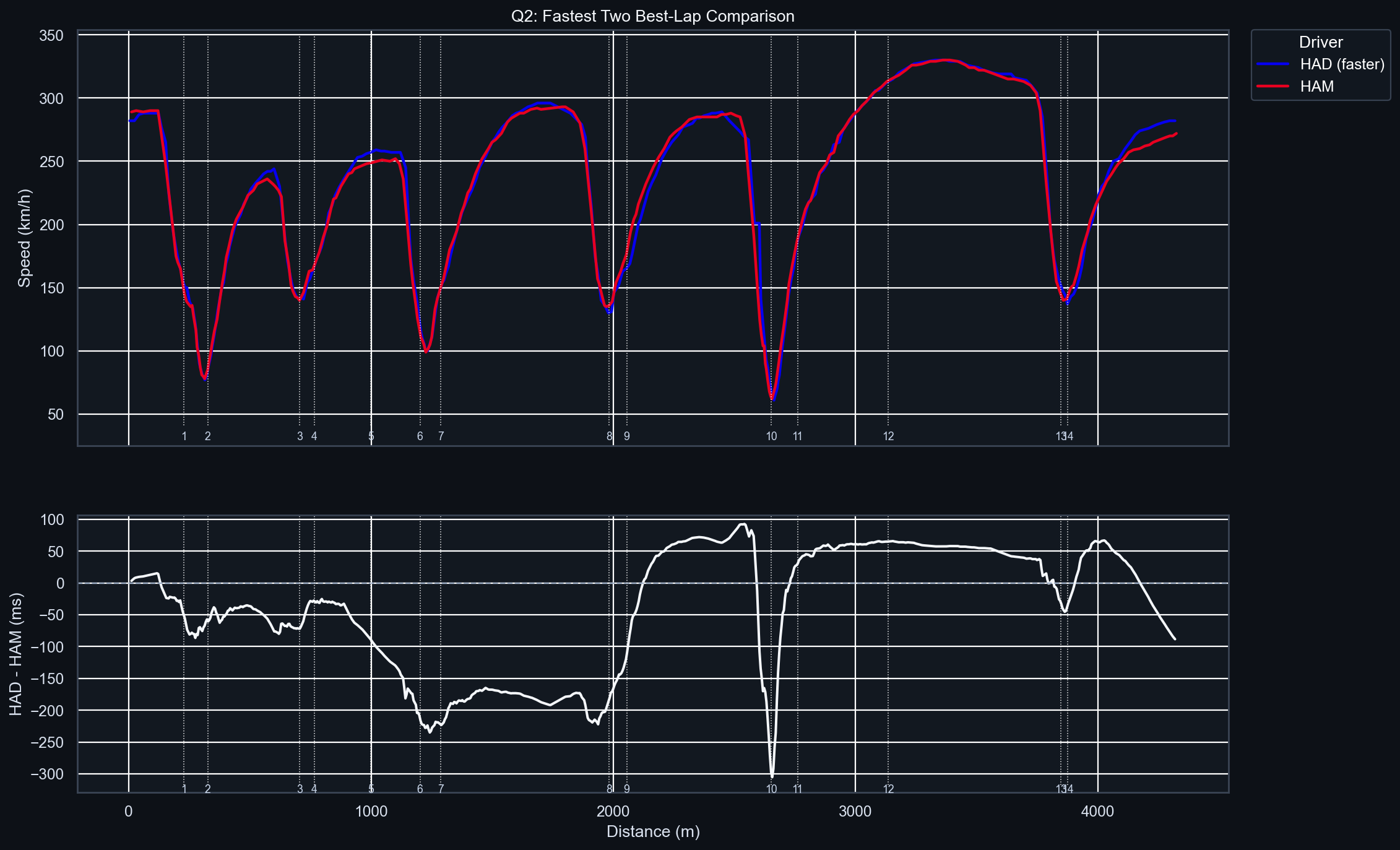The image size is (1400, 850).
Task: Select the 50 tick on the speed axis
Action: click(x=56, y=414)
